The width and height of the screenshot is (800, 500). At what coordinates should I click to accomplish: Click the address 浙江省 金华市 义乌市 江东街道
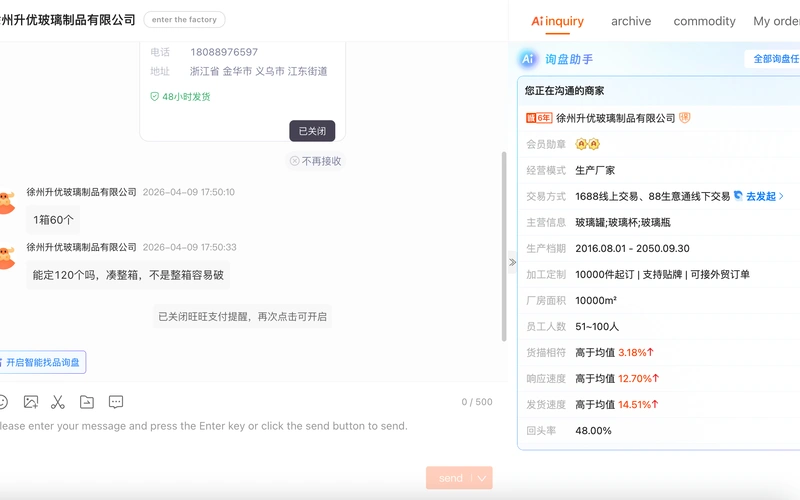point(259,71)
